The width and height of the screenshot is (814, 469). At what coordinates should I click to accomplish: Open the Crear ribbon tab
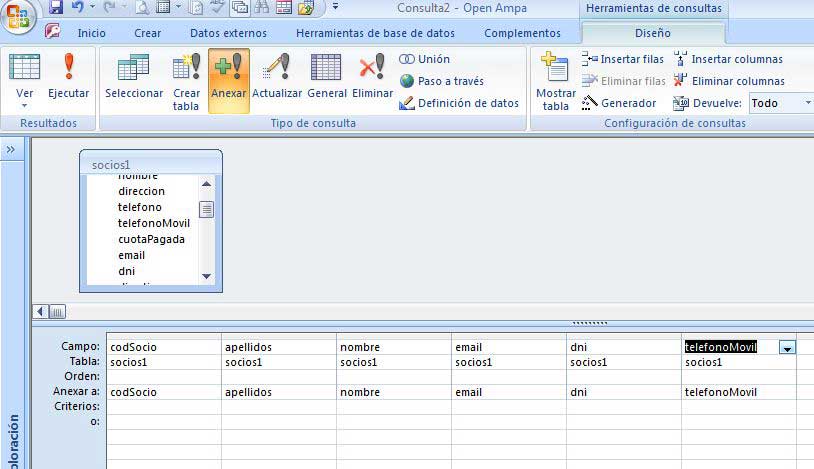click(x=148, y=33)
